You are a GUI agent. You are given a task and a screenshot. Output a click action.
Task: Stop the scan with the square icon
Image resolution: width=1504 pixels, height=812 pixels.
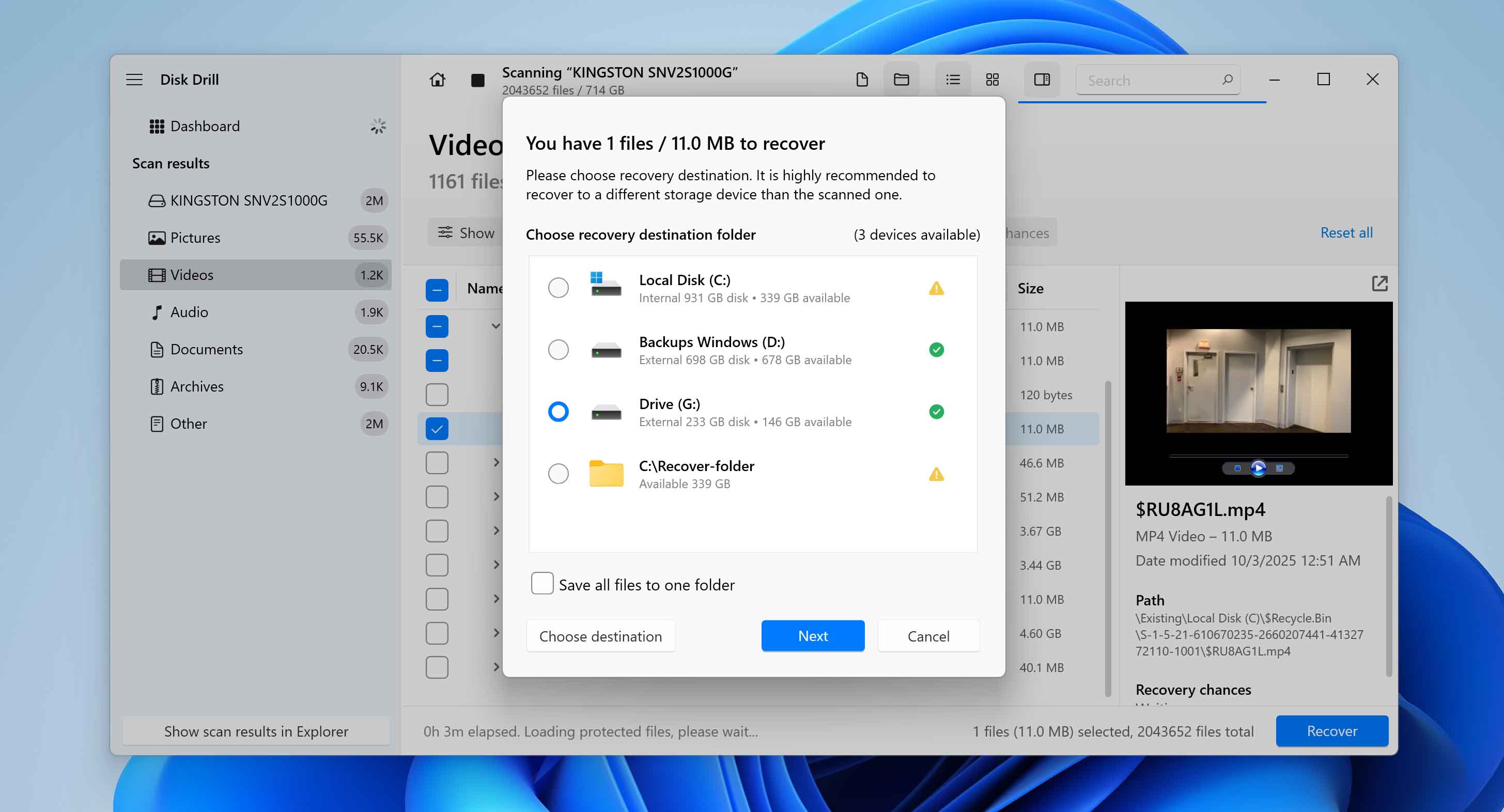point(477,80)
